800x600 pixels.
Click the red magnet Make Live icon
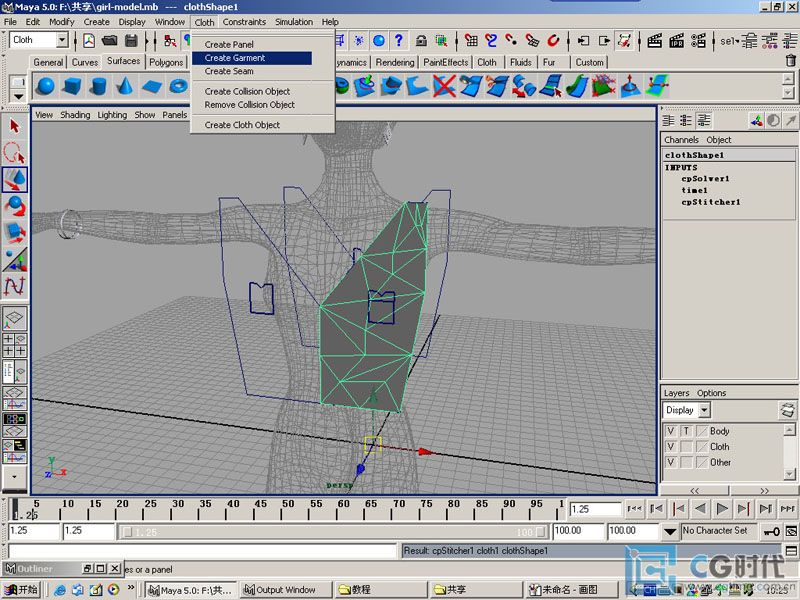(x=554, y=40)
